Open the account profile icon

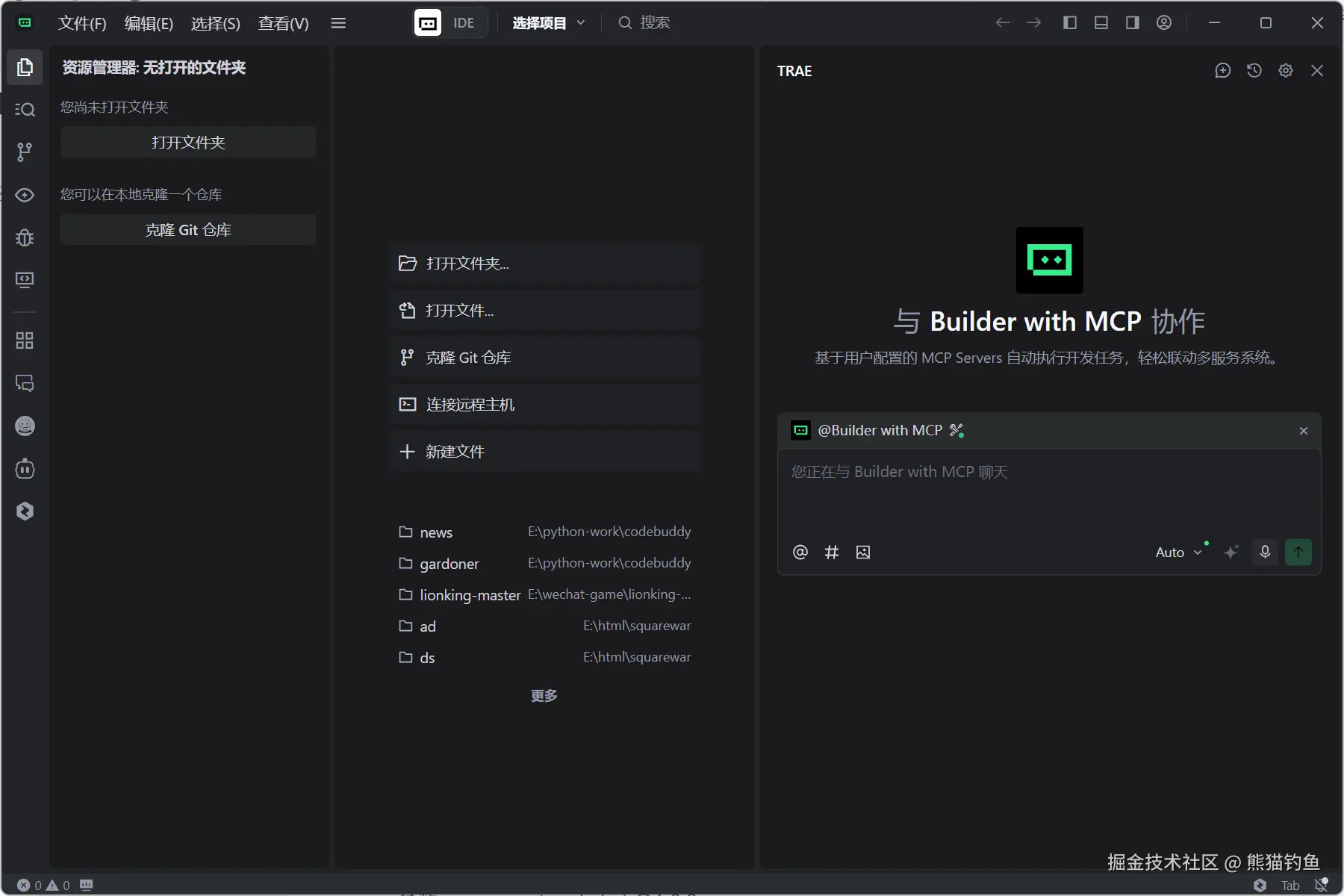[x=1164, y=23]
